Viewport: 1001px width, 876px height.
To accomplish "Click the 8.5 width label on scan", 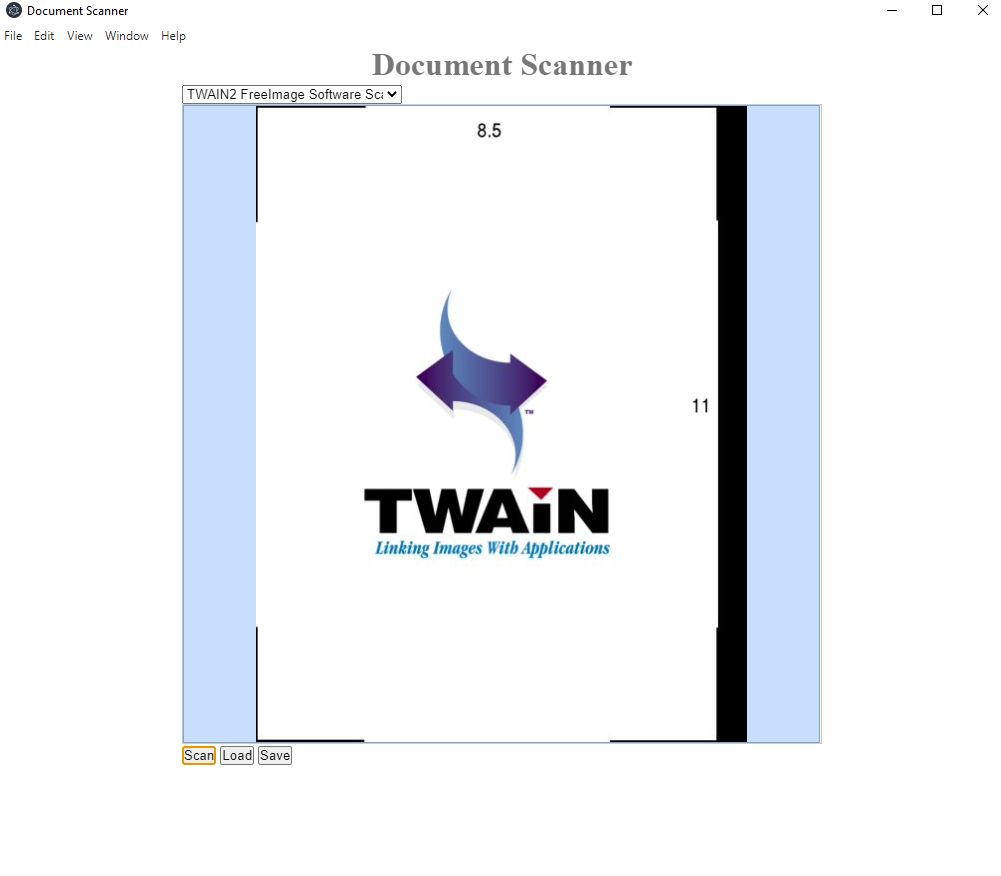I will (x=489, y=131).
